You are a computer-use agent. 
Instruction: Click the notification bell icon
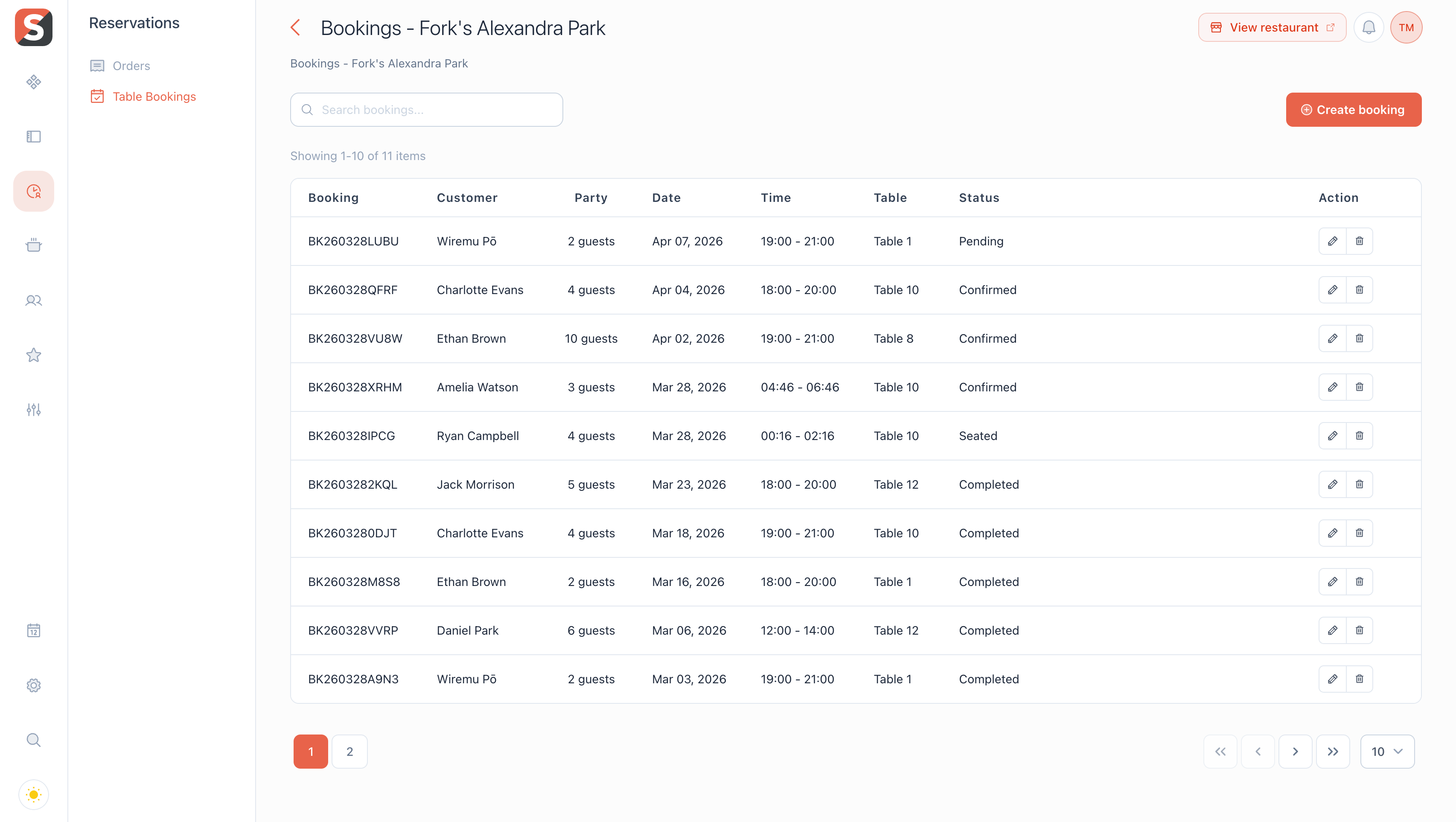coord(1369,26)
